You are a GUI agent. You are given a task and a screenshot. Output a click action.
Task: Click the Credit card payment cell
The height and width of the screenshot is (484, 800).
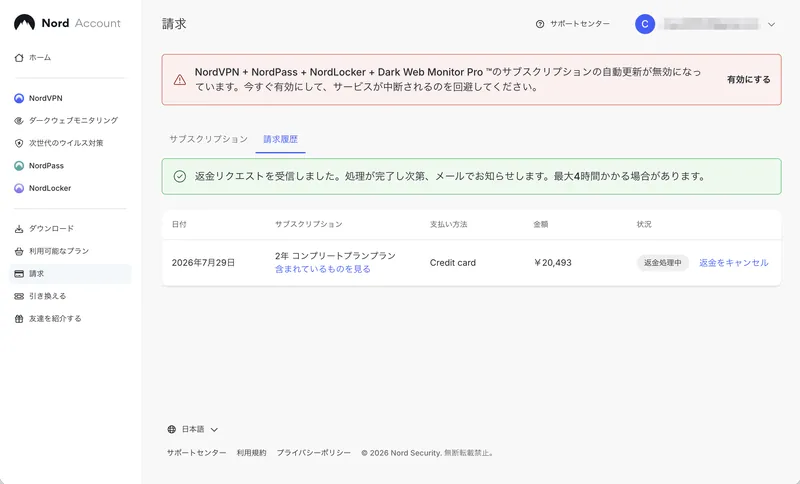click(x=453, y=263)
